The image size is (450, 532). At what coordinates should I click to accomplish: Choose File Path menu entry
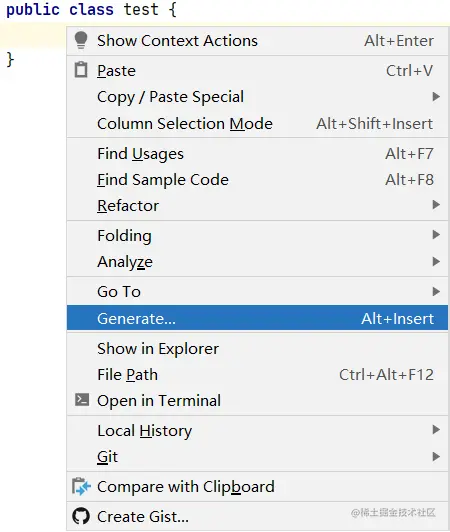point(257,375)
